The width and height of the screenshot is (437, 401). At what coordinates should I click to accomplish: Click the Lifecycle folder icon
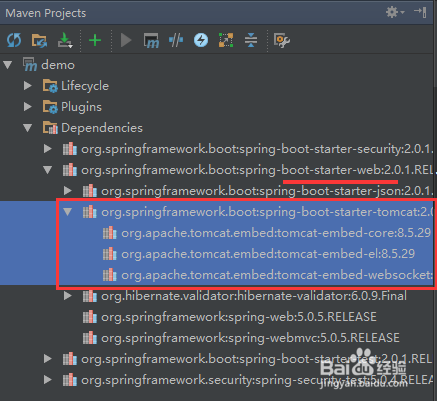pyautogui.click(x=50, y=86)
